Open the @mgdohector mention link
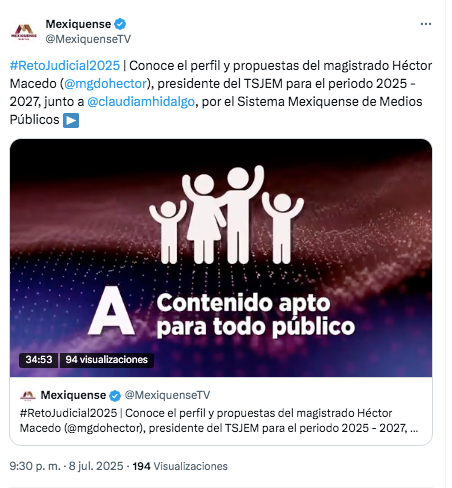The width and height of the screenshot is (452, 488). click(x=105, y=84)
